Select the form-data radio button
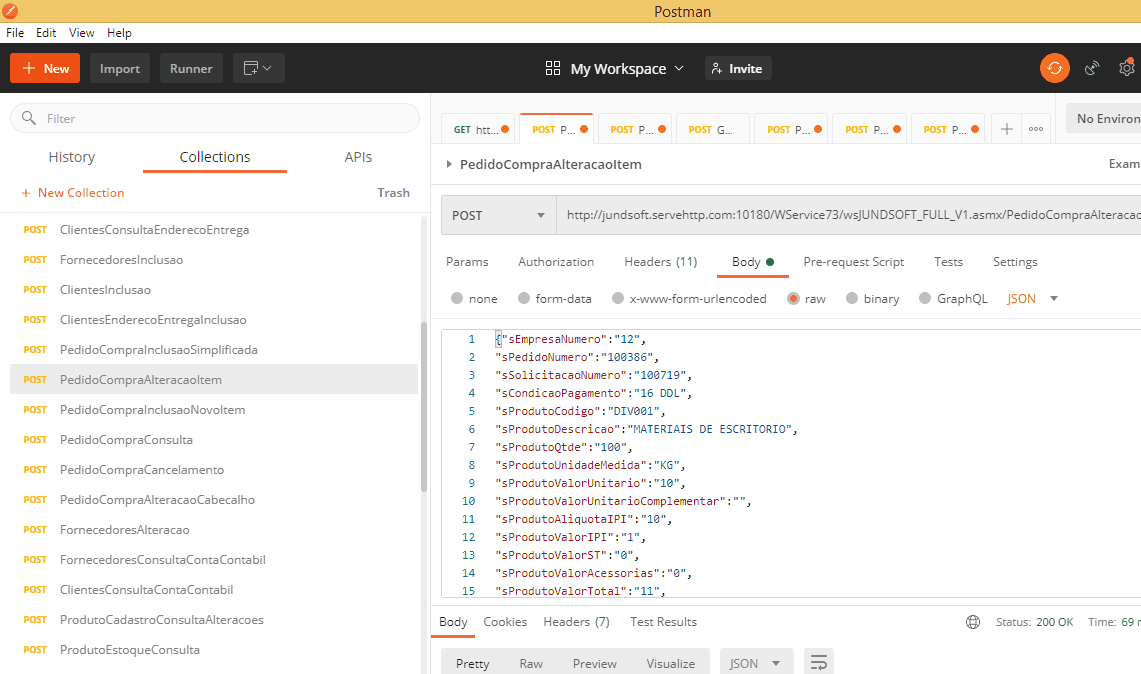1141x674 pixels. [x=523, y=298]
